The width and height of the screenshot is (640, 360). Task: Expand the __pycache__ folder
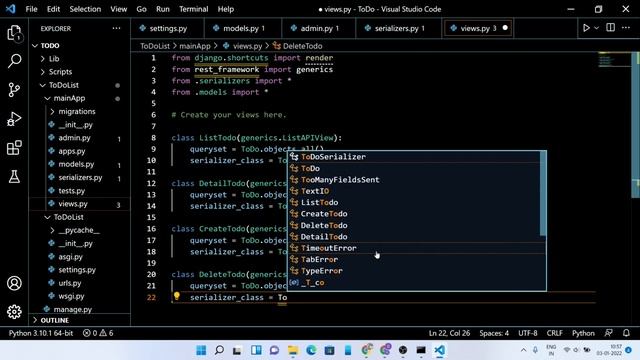[78, 230]
